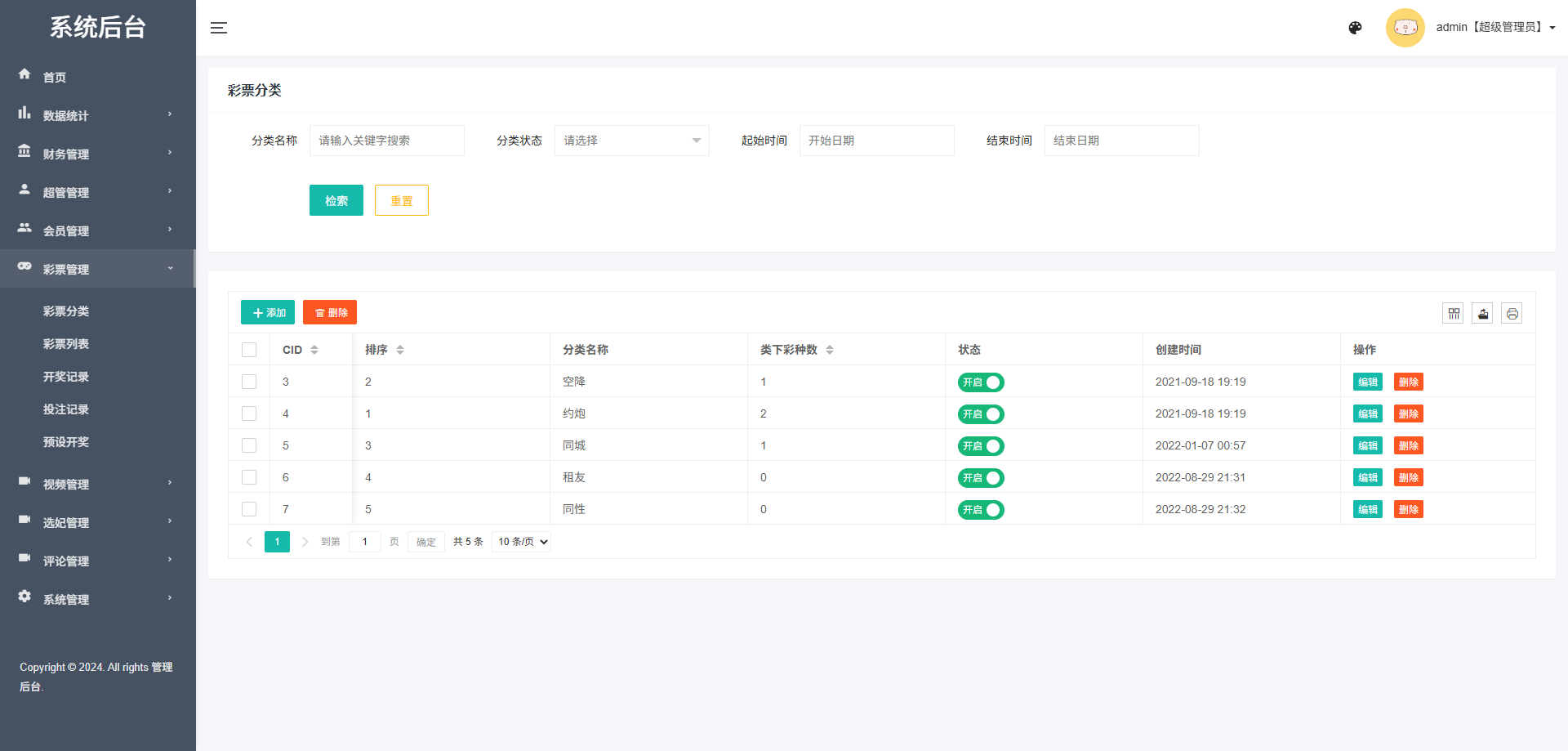Open the theme palette color picker in the header
Viewport: 1568px width, 751px height.
(1355, 27)
